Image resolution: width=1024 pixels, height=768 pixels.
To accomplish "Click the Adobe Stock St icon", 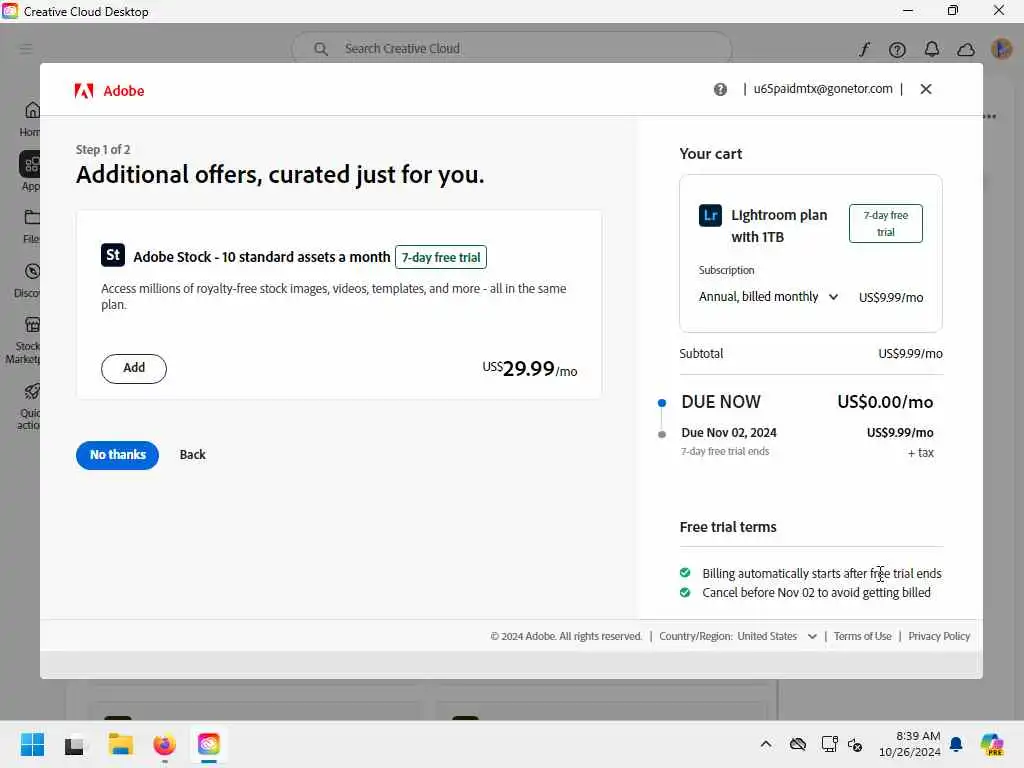I will click(112, 255).
